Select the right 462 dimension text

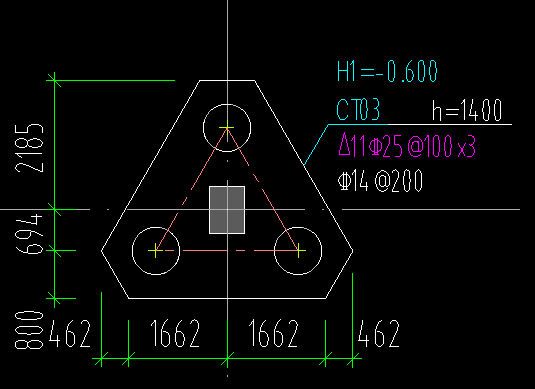coord(379,333)
